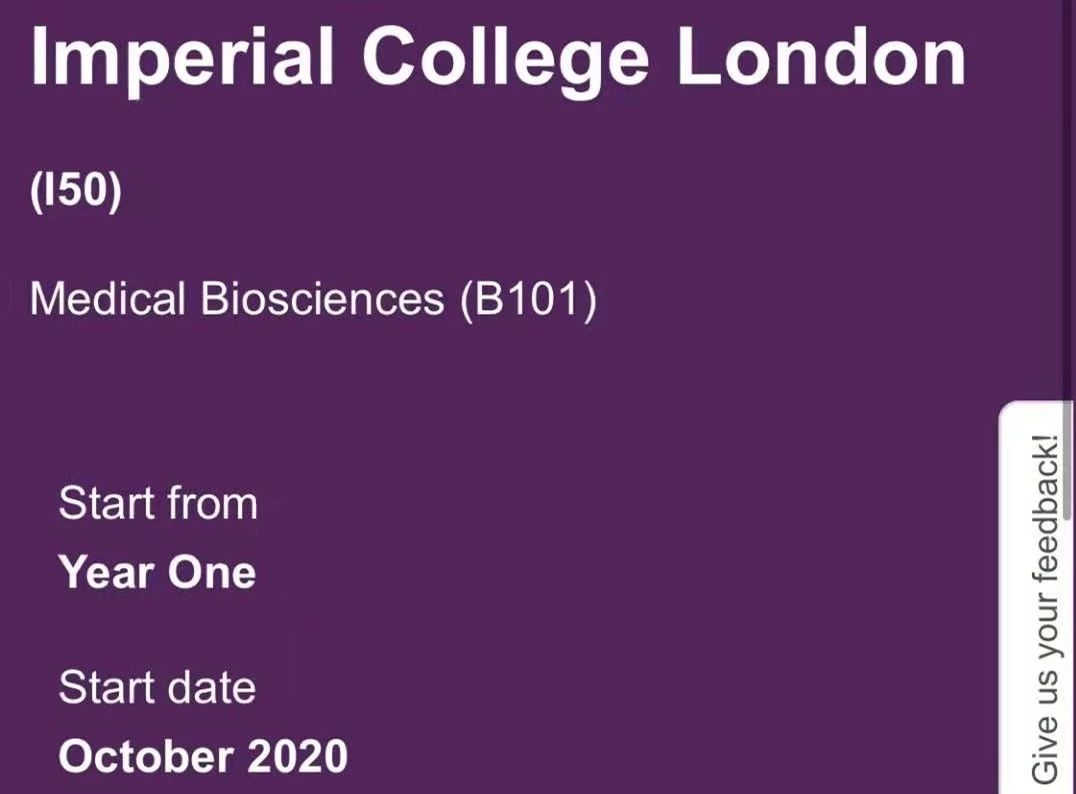Click the word Year in Year One
Screen dimensions: 1076x794
(x=106, y=573)
